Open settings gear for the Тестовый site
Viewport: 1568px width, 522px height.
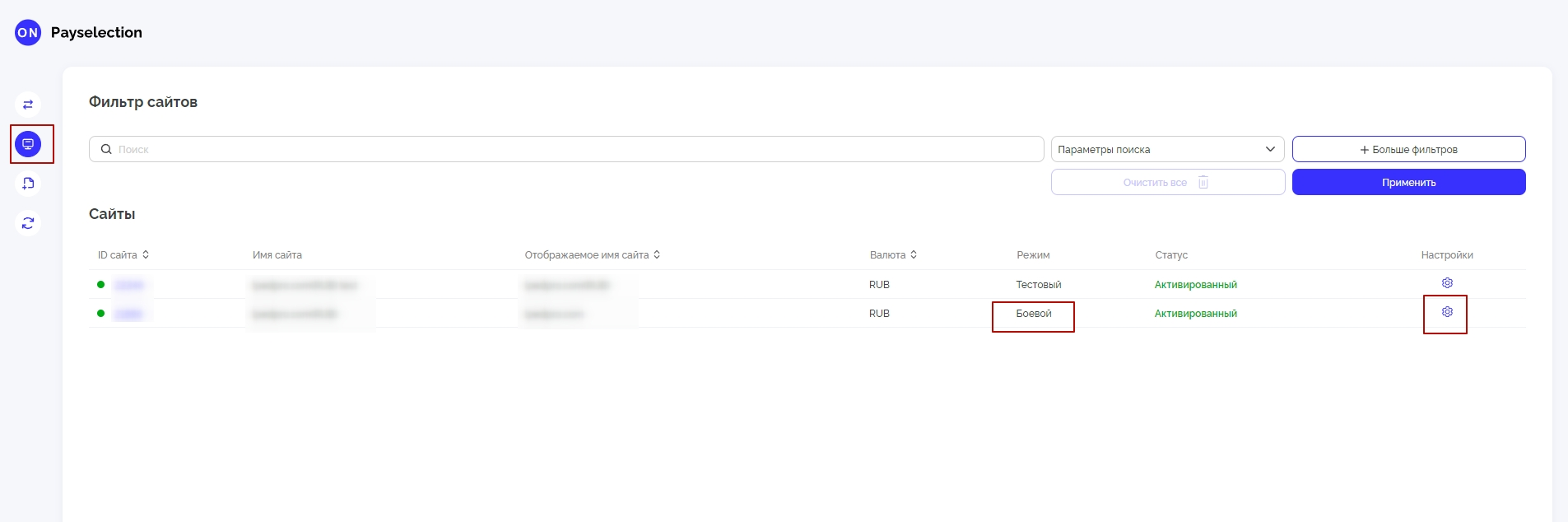coord(1447,283)
